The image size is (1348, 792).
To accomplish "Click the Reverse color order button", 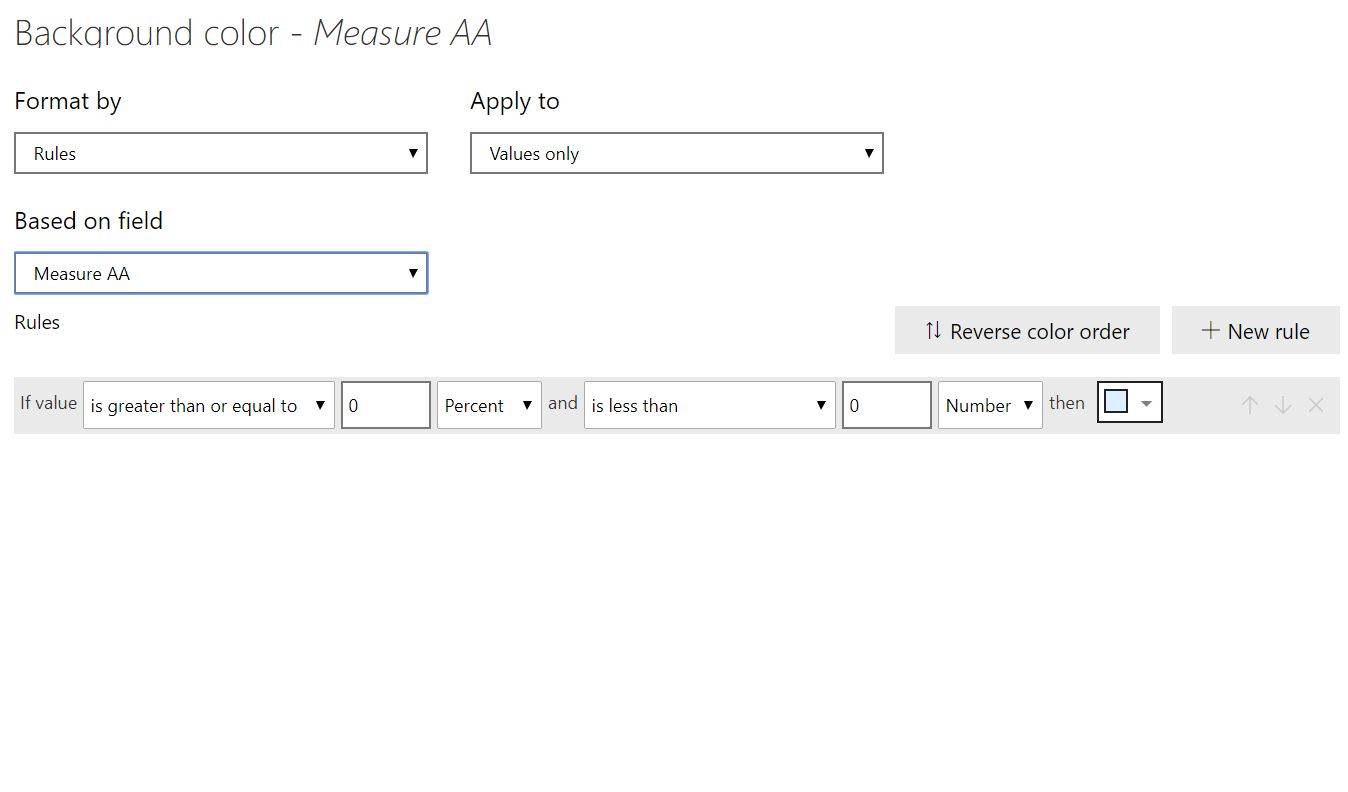I will pyautogui.click(x=1027, y=330).
